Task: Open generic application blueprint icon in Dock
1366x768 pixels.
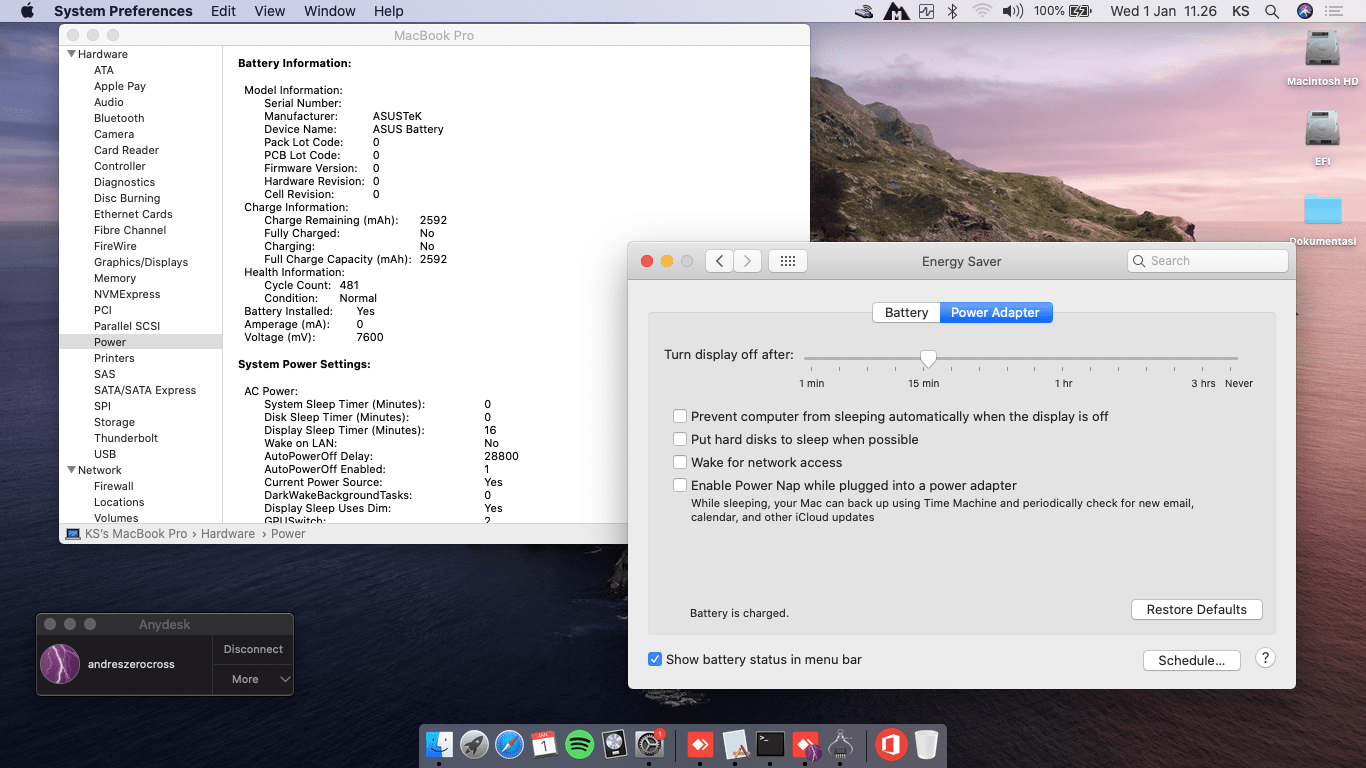Action: tap(735, 744)
